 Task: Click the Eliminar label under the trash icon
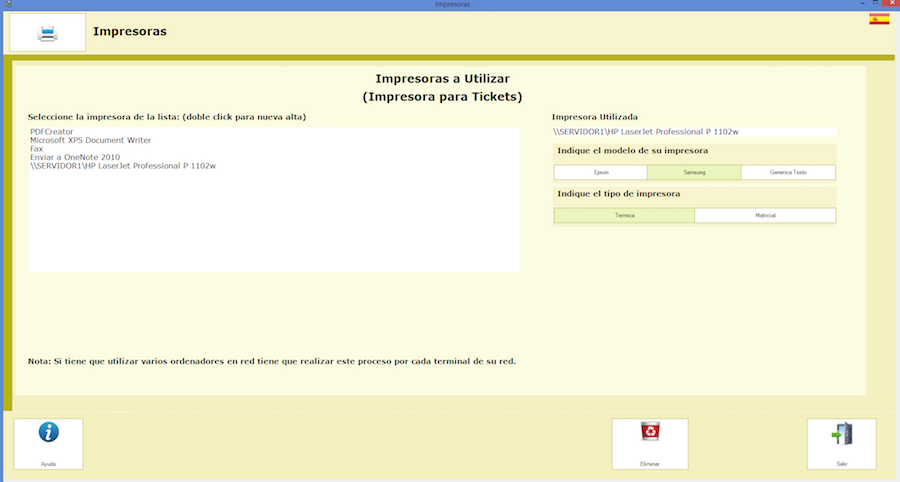(x=650, y=464)
